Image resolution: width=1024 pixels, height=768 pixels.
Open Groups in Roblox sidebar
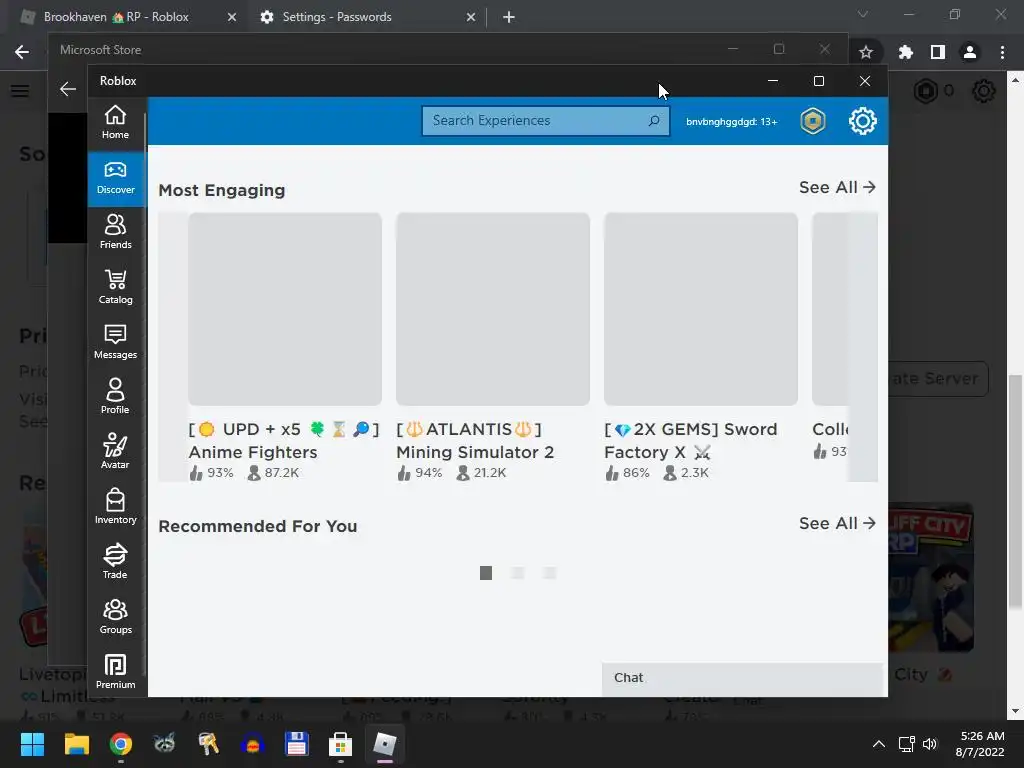(x=116, y=616)
